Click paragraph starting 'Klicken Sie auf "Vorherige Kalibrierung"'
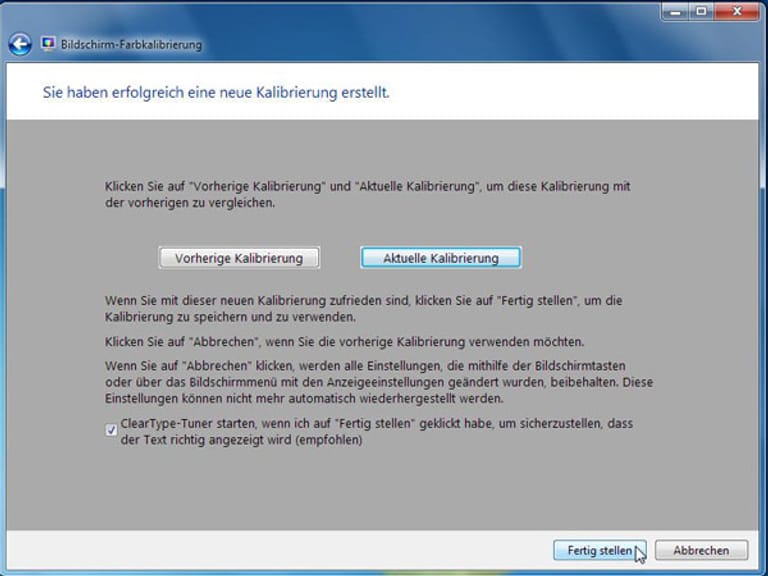This screenshot has width=768, height=576. point(368,194)
